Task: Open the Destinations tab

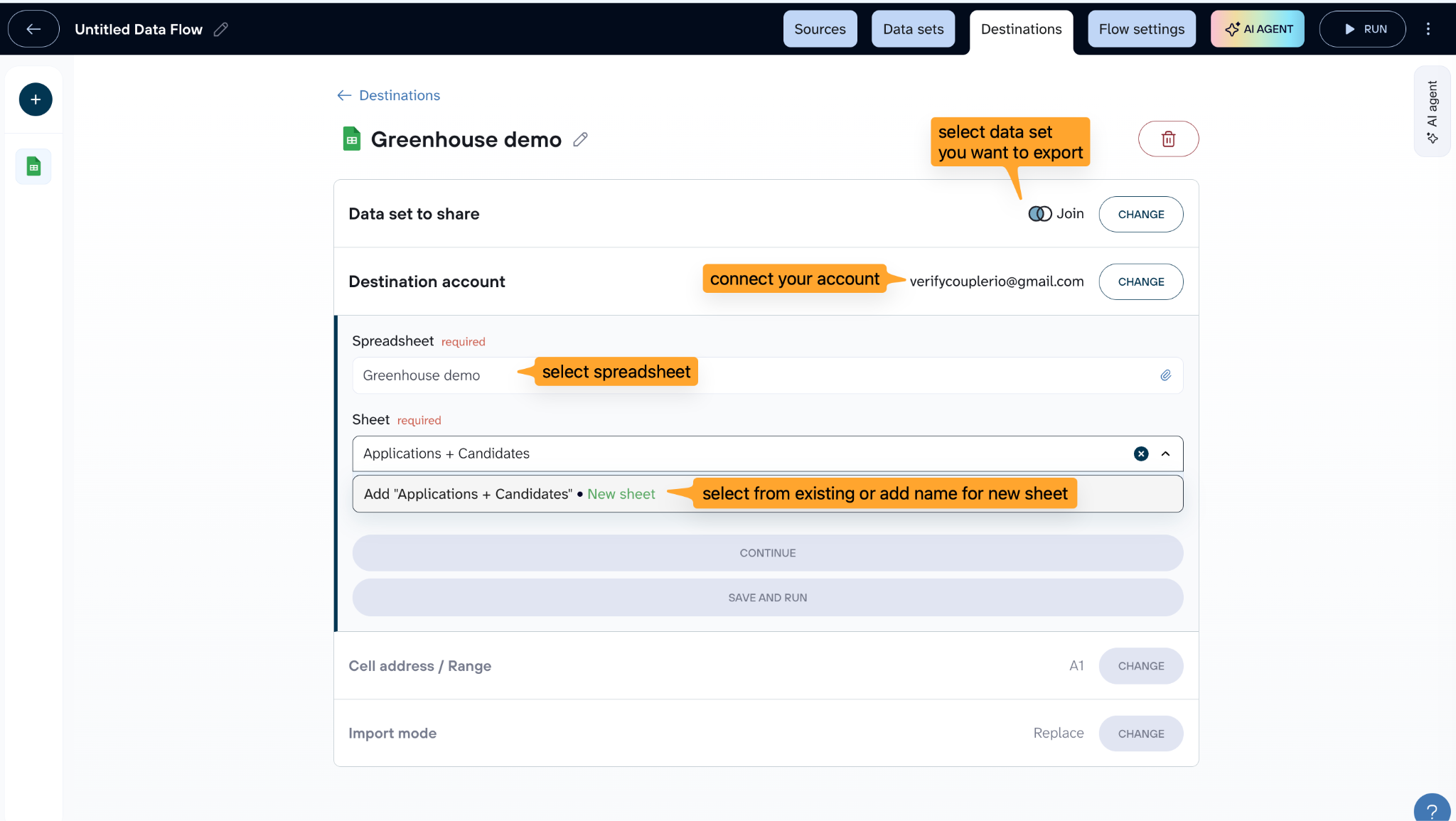Action: (x=1021, y=29)
